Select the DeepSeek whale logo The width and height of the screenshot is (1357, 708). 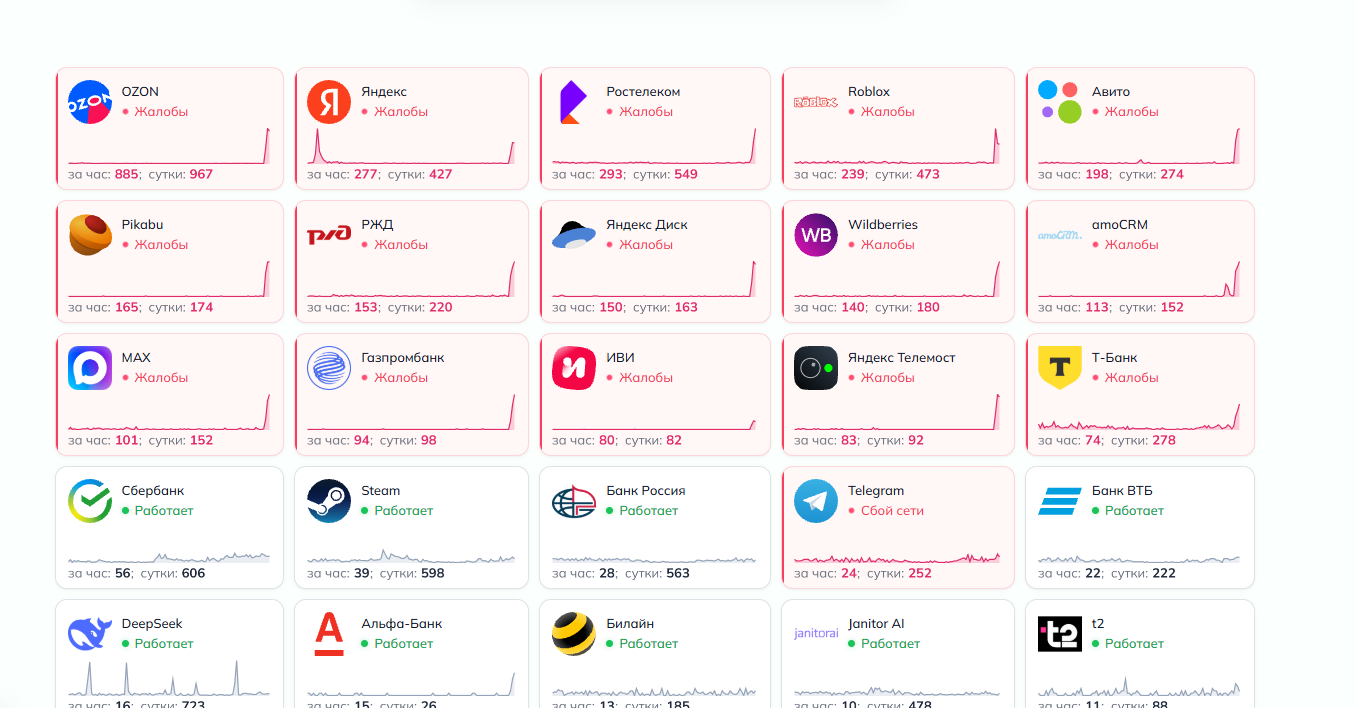90,634
